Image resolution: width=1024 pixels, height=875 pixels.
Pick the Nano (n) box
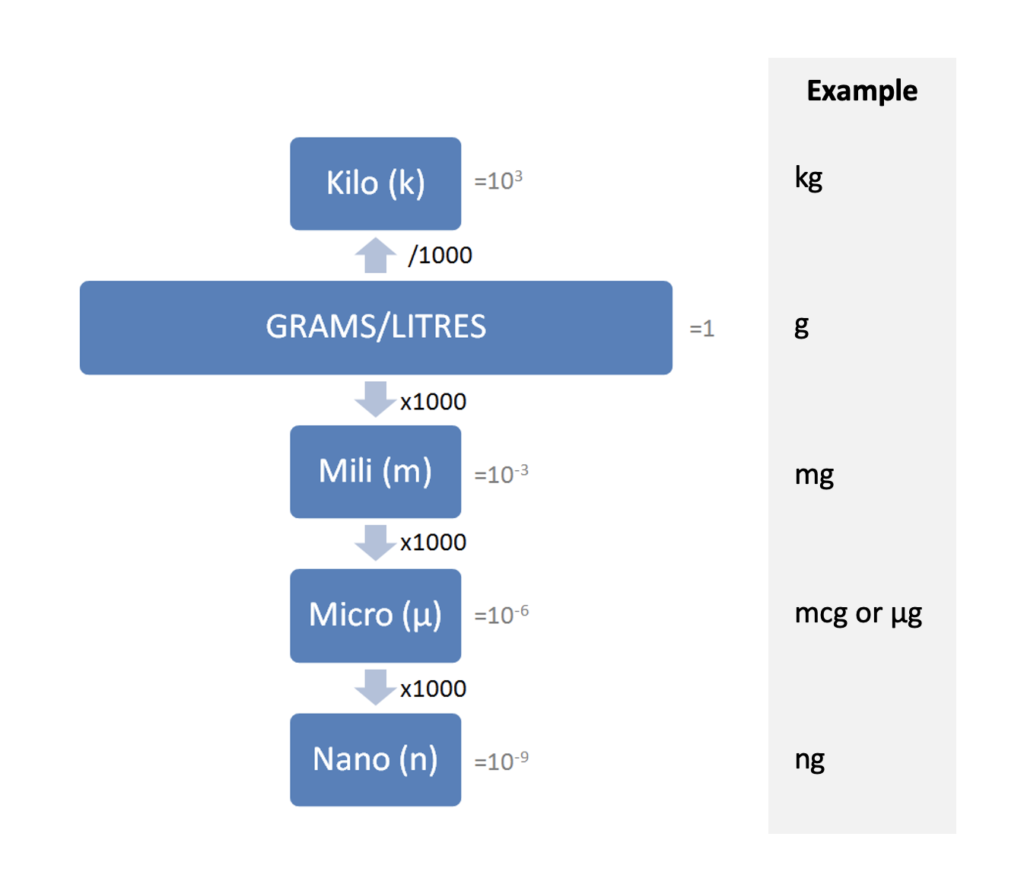tap(375, 760)
